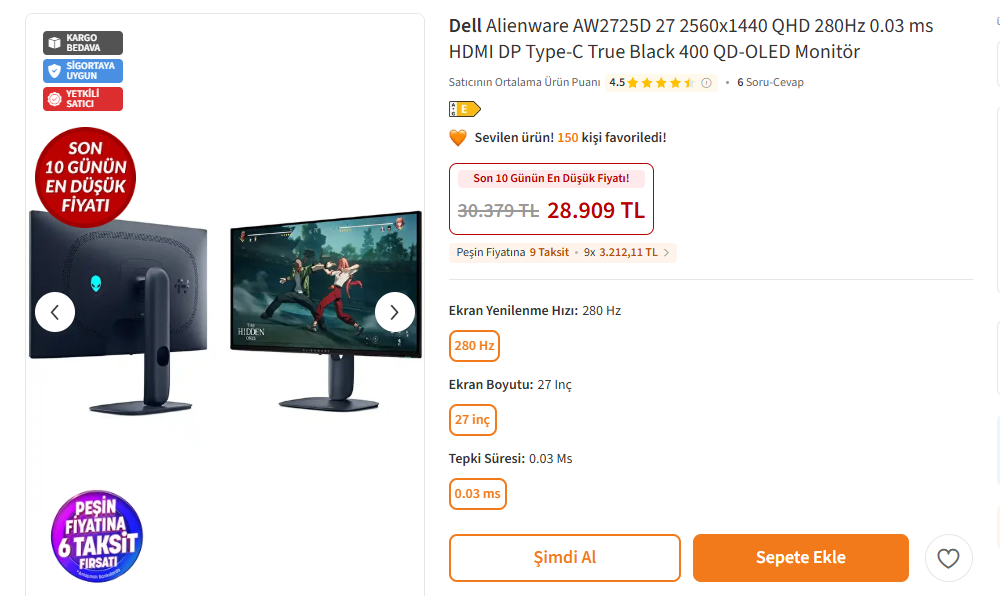Click the Kargo Bedava badge
1000x596 pixels.
pos(83,43)
